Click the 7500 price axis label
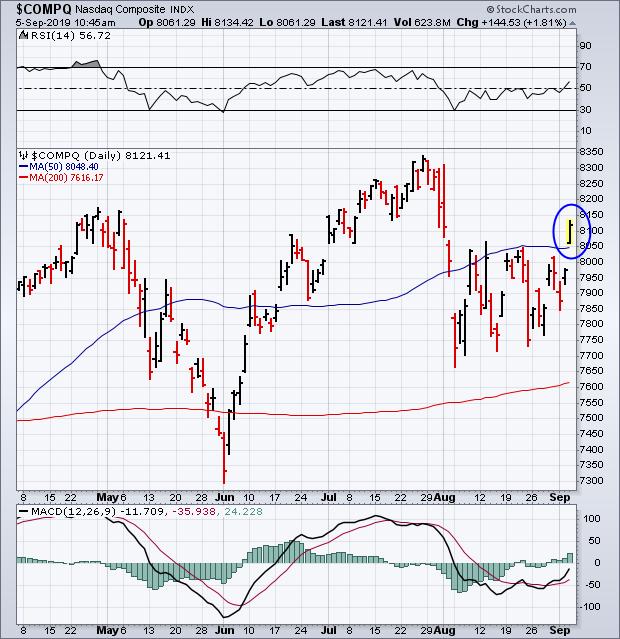620x639 pixels. pos(591,418)
